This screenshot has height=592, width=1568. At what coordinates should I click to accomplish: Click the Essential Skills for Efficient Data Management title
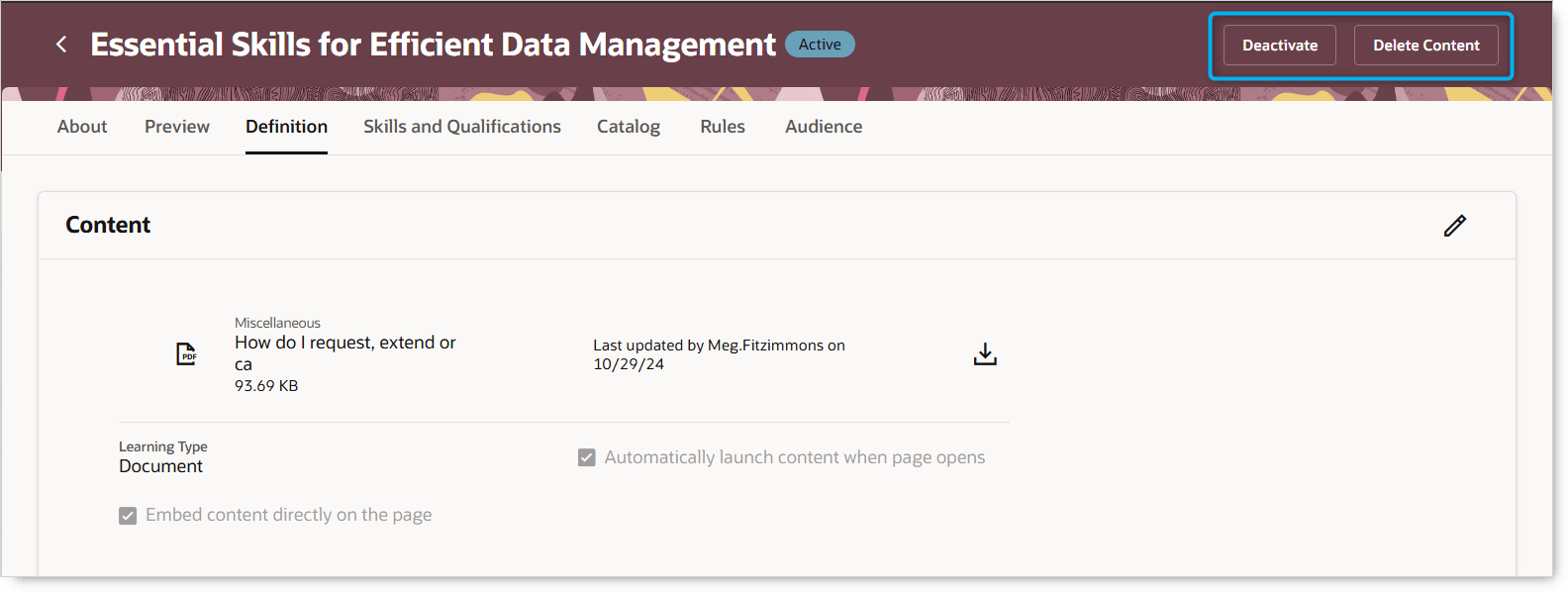pos(433,45)
